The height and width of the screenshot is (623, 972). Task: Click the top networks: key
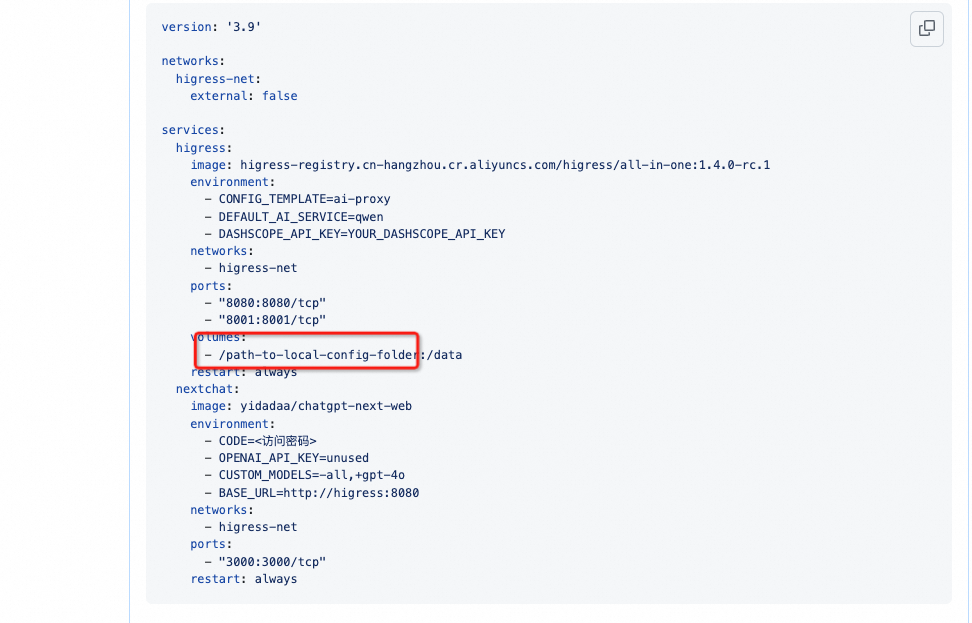coord(193,61)
